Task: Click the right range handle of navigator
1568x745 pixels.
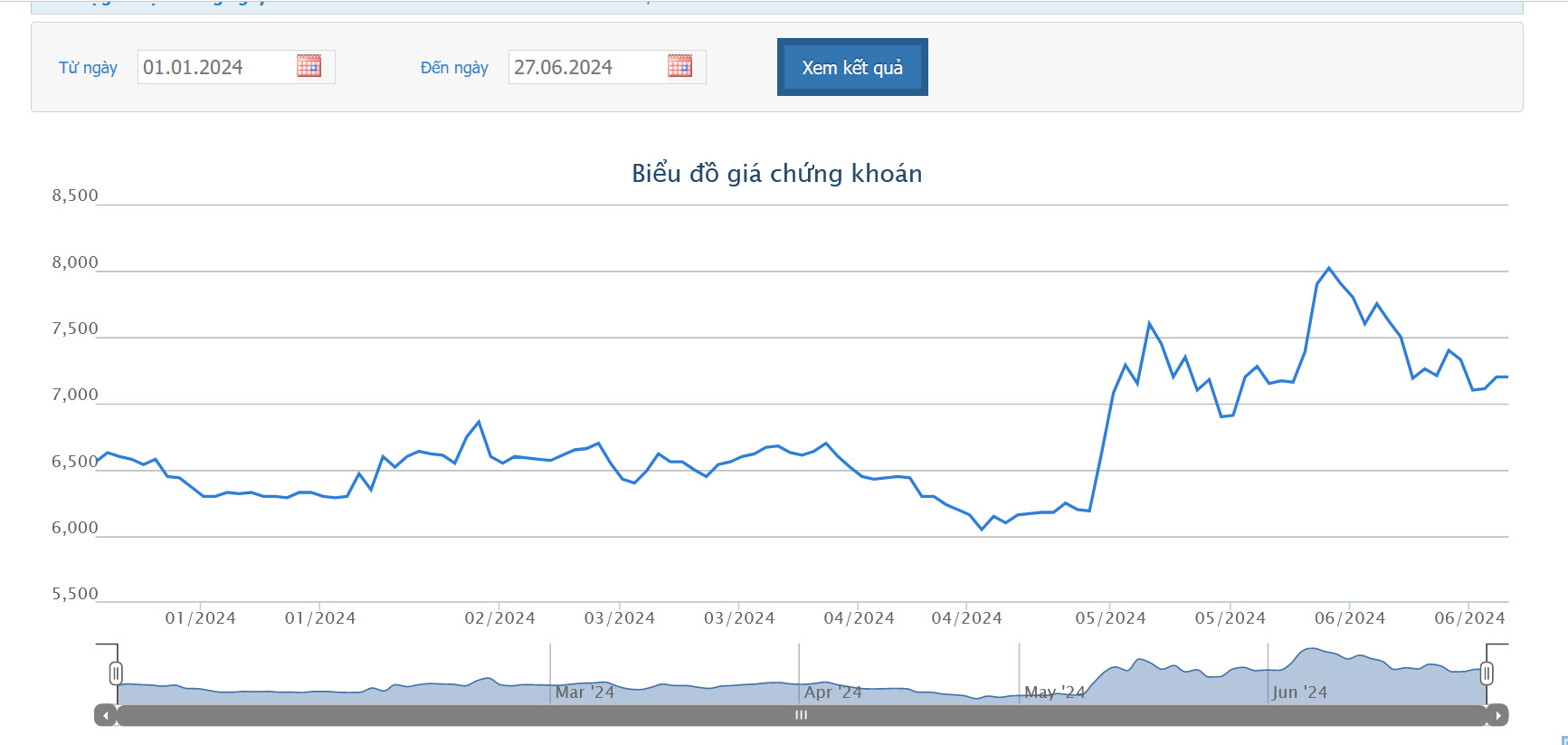Action: coord(1487,673)
